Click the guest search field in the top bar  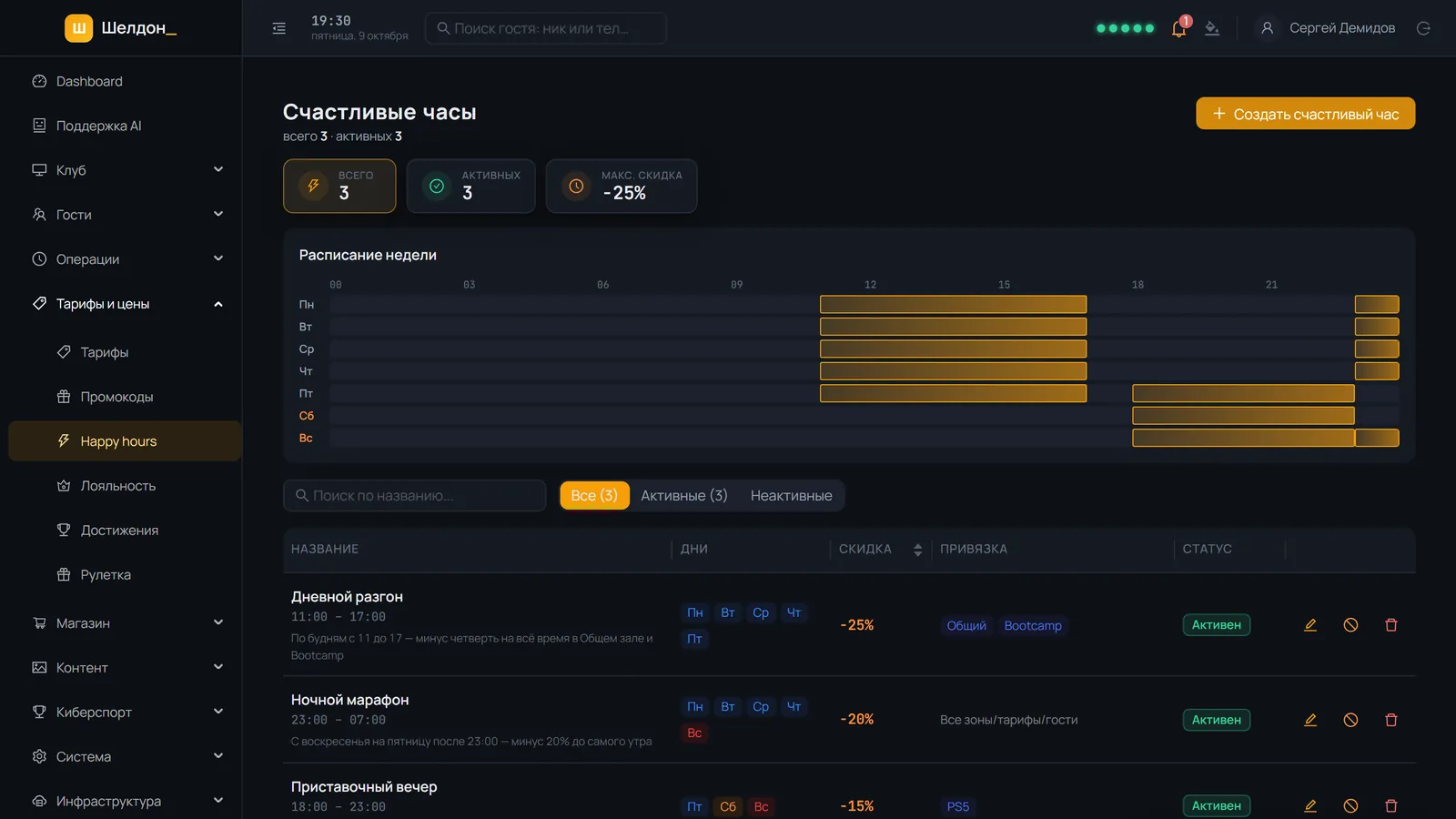(546, 28)
